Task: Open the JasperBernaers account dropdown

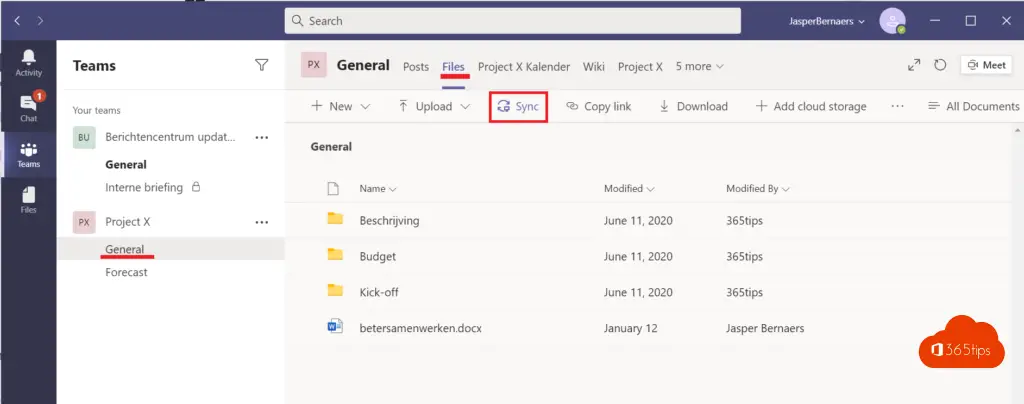Action: pos(827,21)
